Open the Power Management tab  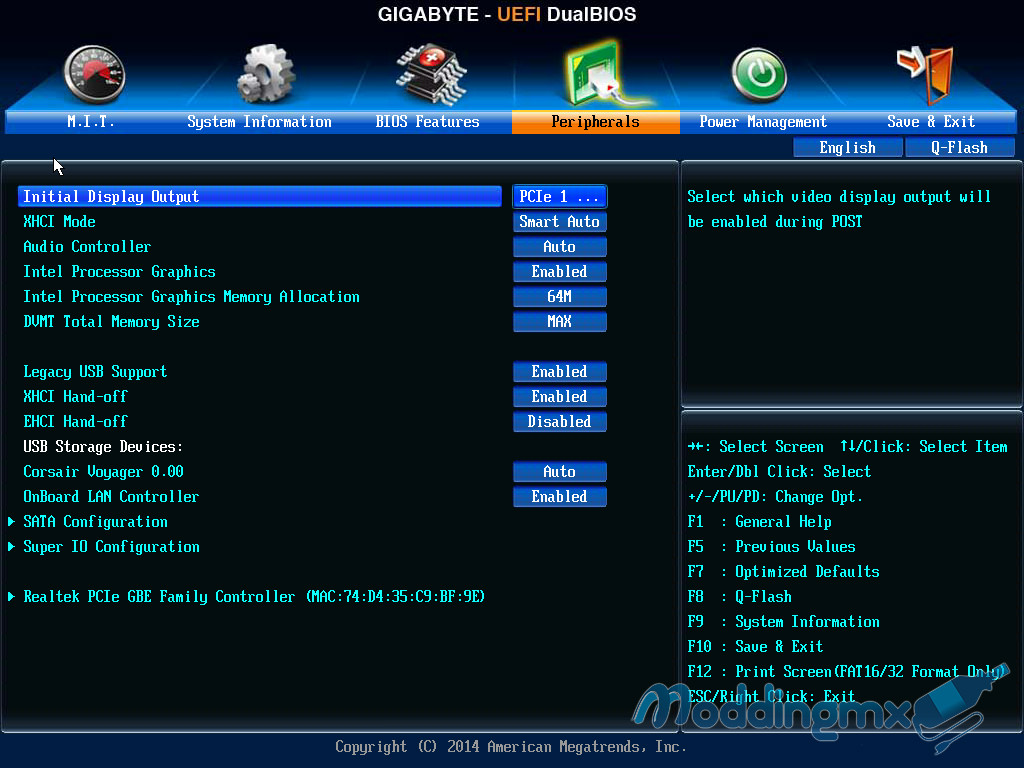click(x=763, y=121)
